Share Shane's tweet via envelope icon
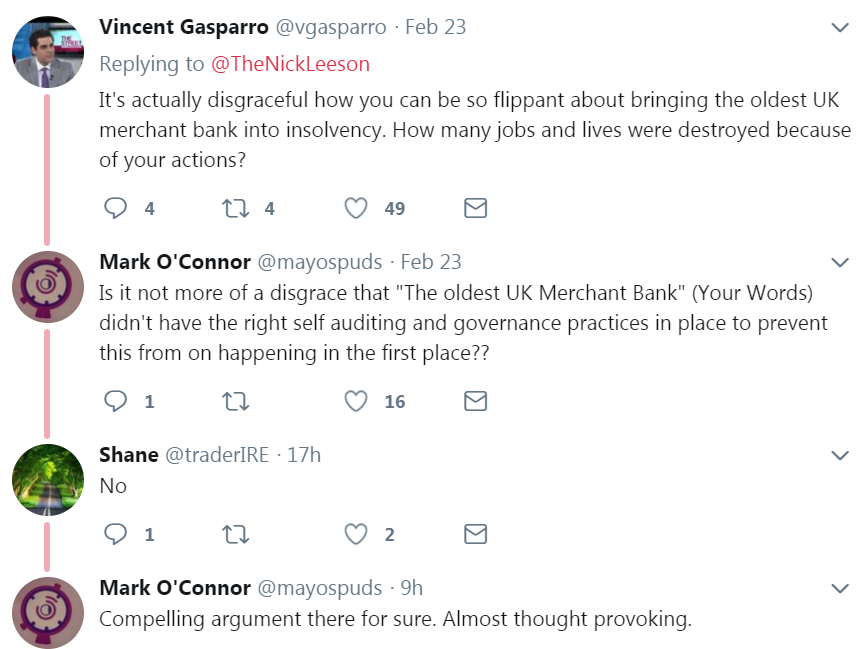This screenshot has width=868, height=649. point(476,534)
